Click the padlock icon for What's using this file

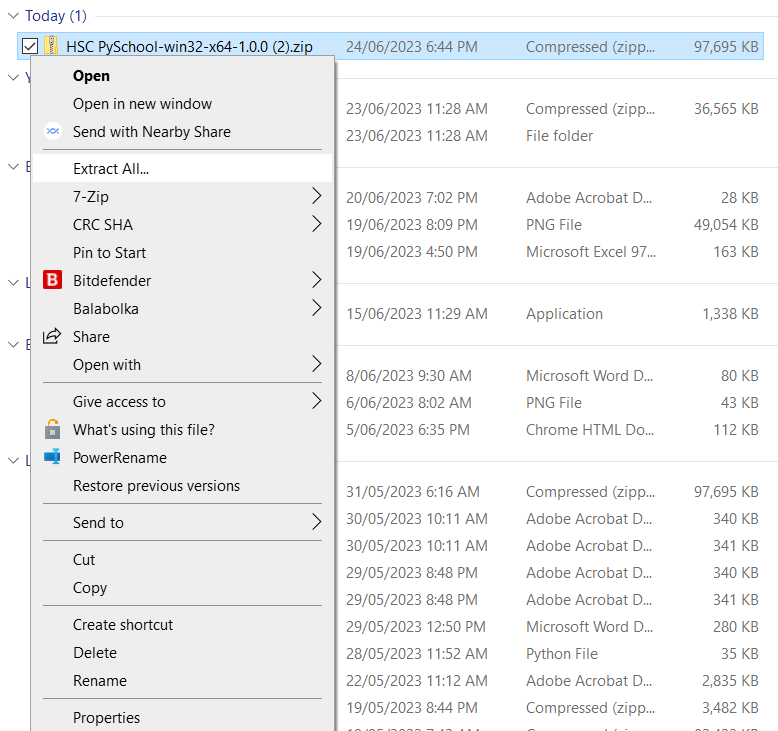pyautogui.click(x=53, y=430)
